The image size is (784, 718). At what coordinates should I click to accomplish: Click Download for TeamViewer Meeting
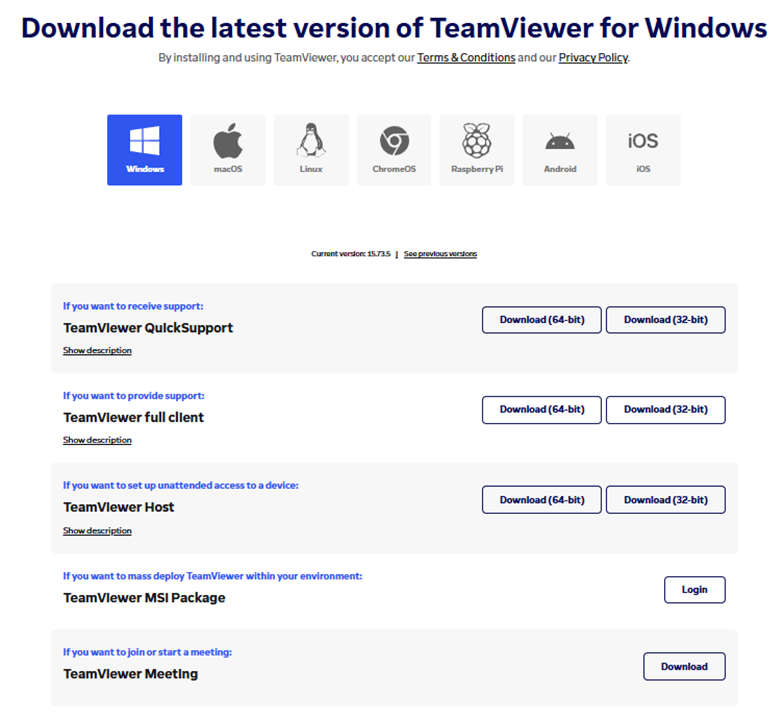pyautogui.click(x=684, y=667)
